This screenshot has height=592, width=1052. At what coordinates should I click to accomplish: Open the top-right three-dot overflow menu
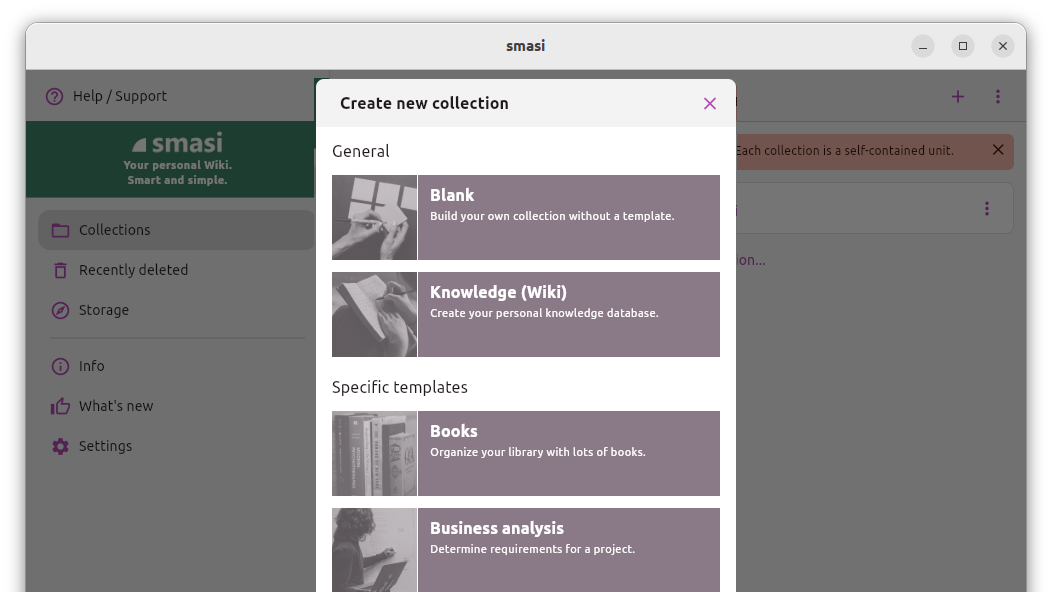pos(998,97)
